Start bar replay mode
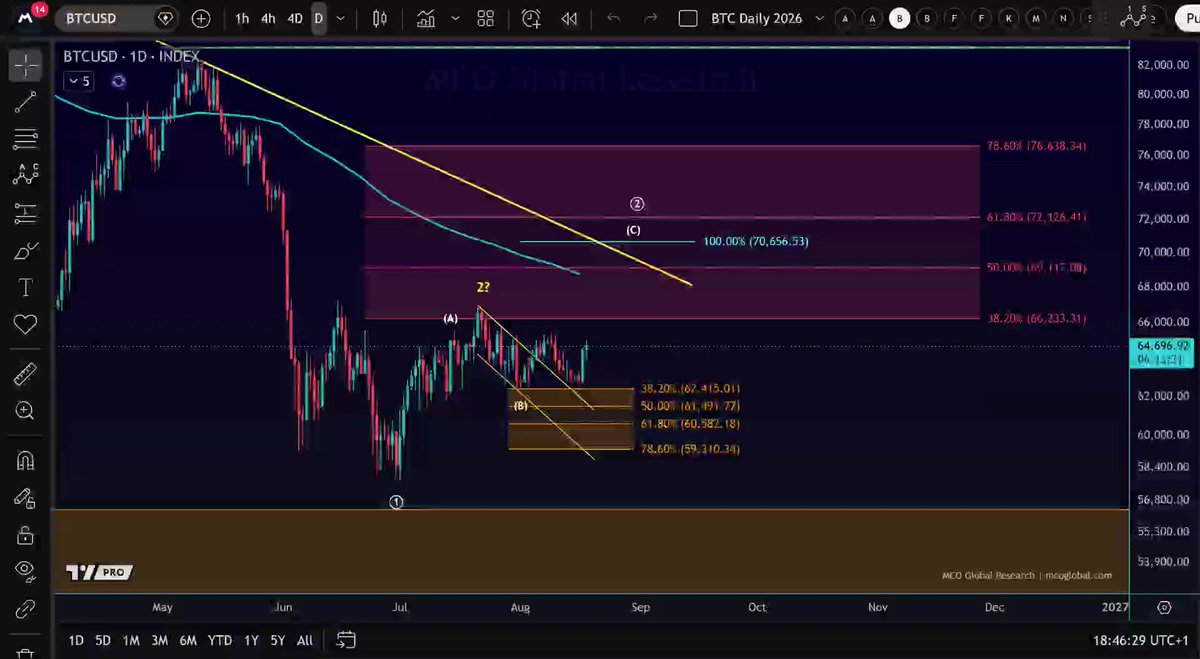 [x=570, y=18]
